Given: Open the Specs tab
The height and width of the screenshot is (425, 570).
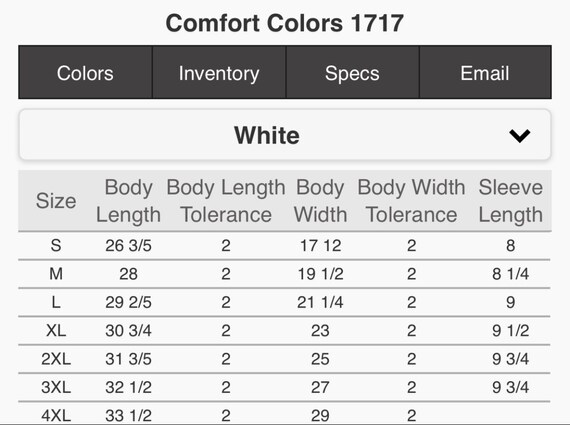Looking at the screenshot, I should coord(352,72).
